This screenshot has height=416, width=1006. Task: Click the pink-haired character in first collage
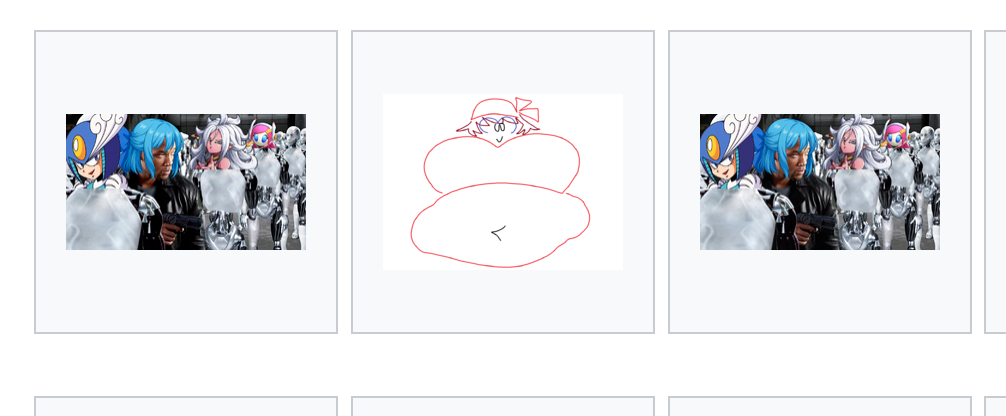[x=262, y=136]
